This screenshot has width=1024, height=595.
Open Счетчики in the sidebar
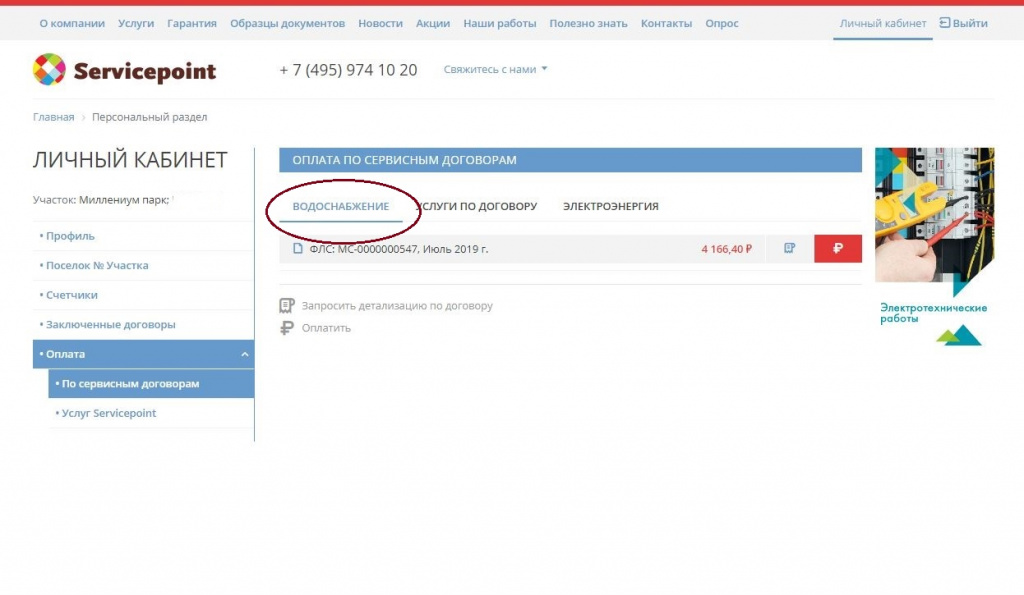(x=72, y=295)
